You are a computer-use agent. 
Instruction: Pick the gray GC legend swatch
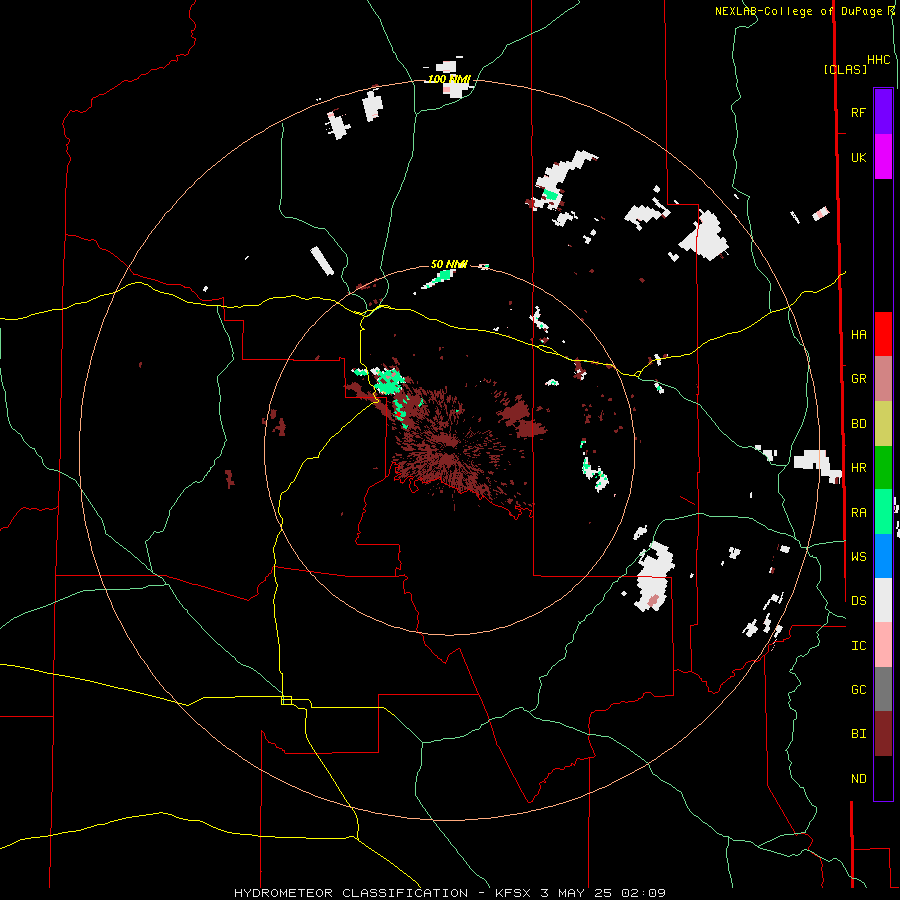(883, 689)
